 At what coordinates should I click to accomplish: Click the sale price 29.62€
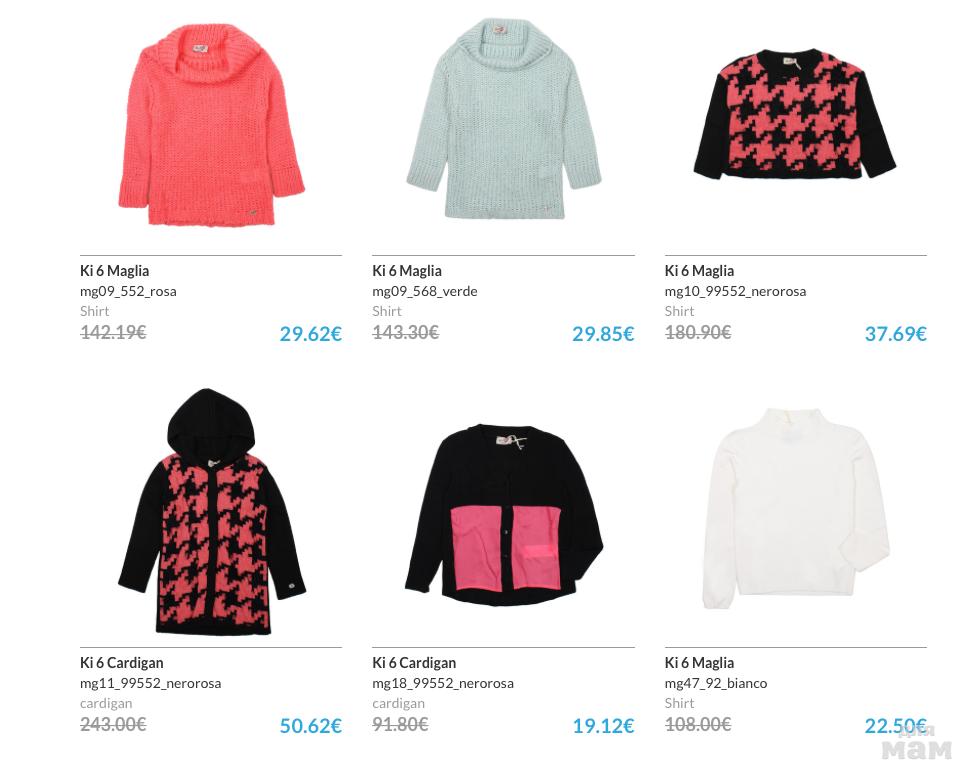(310, 334)
